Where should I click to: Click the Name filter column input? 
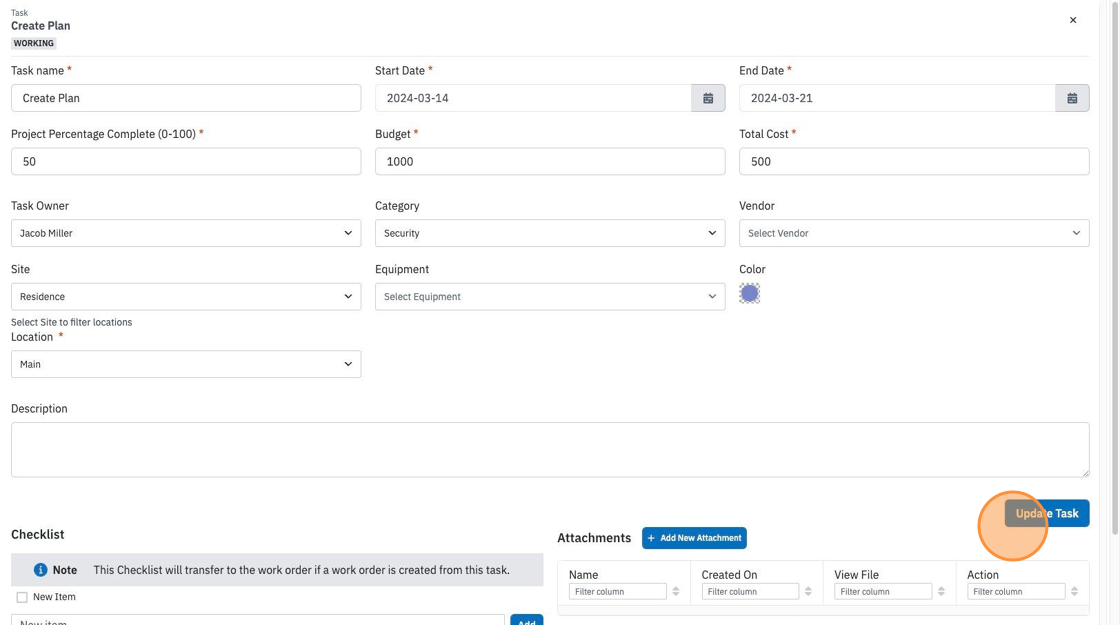coord(618,591)
